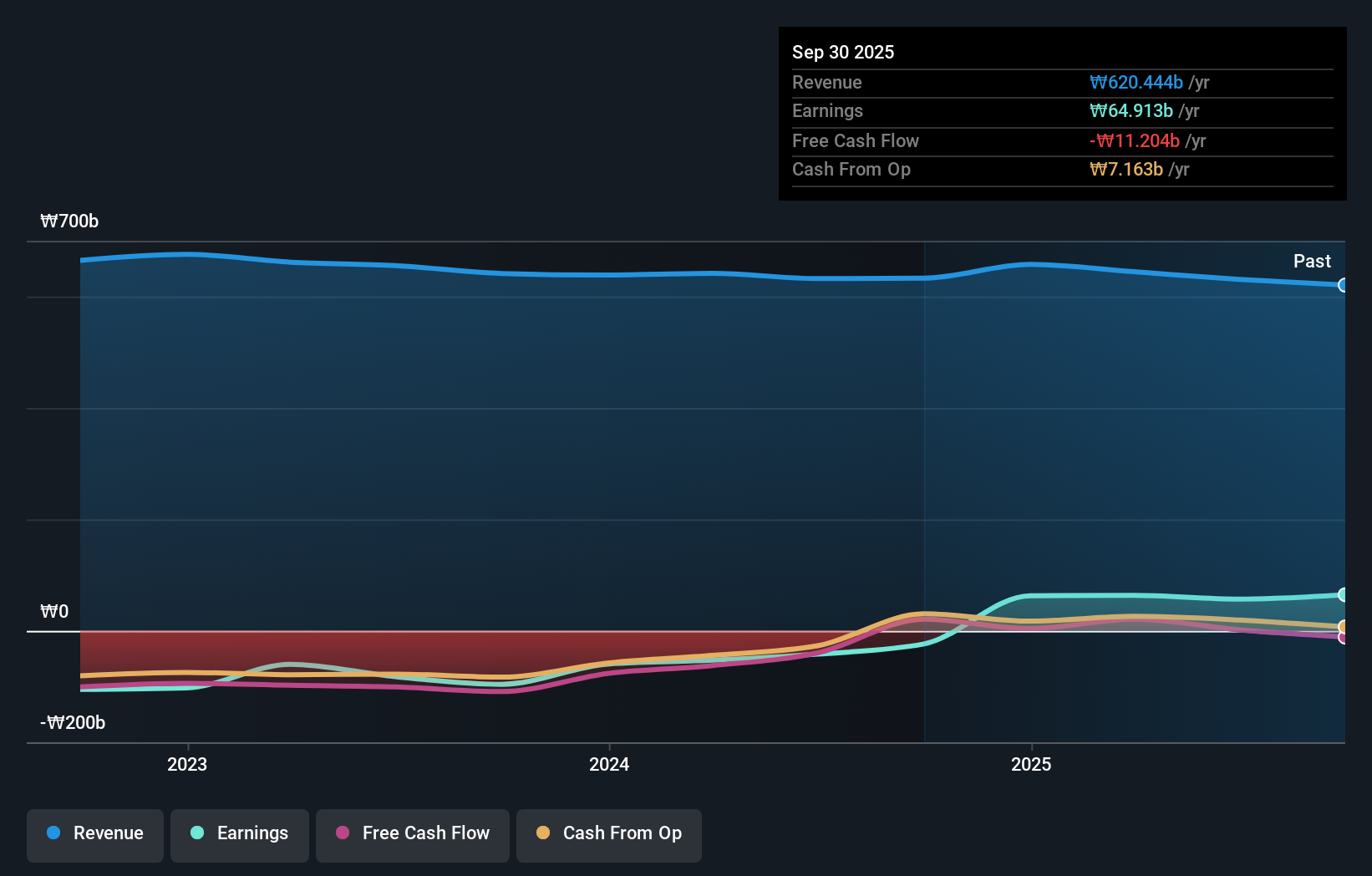Expand the Free Cash Flow tooltip row
1372x876 pixels.
(1062, 140)
